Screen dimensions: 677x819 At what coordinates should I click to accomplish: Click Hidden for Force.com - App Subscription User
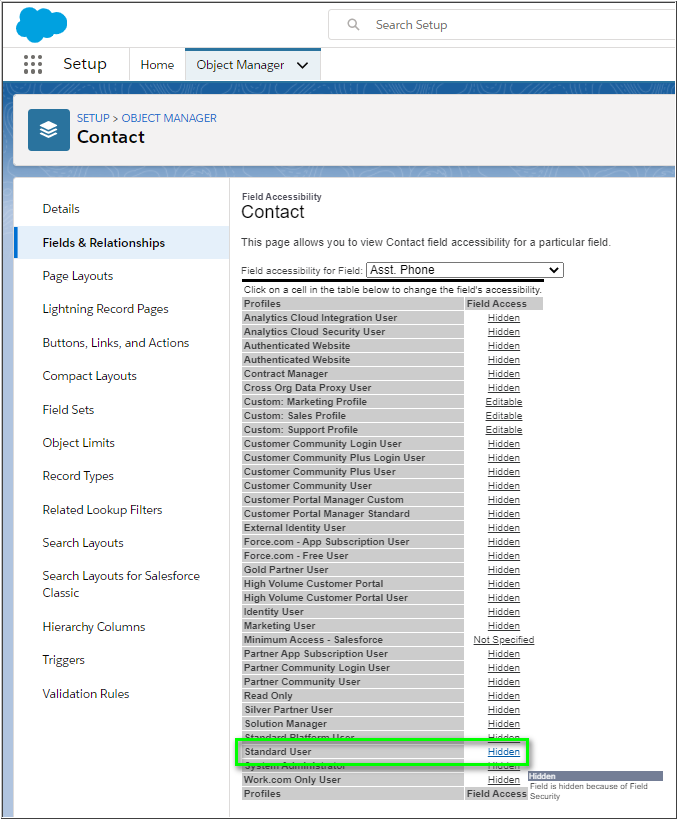pos(504,542)
